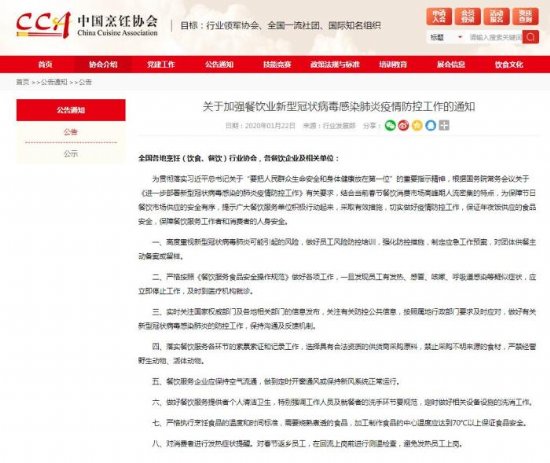Click the yellow star QZone share icon
This screenshot has width=550, height=463.
pos(417,125)
